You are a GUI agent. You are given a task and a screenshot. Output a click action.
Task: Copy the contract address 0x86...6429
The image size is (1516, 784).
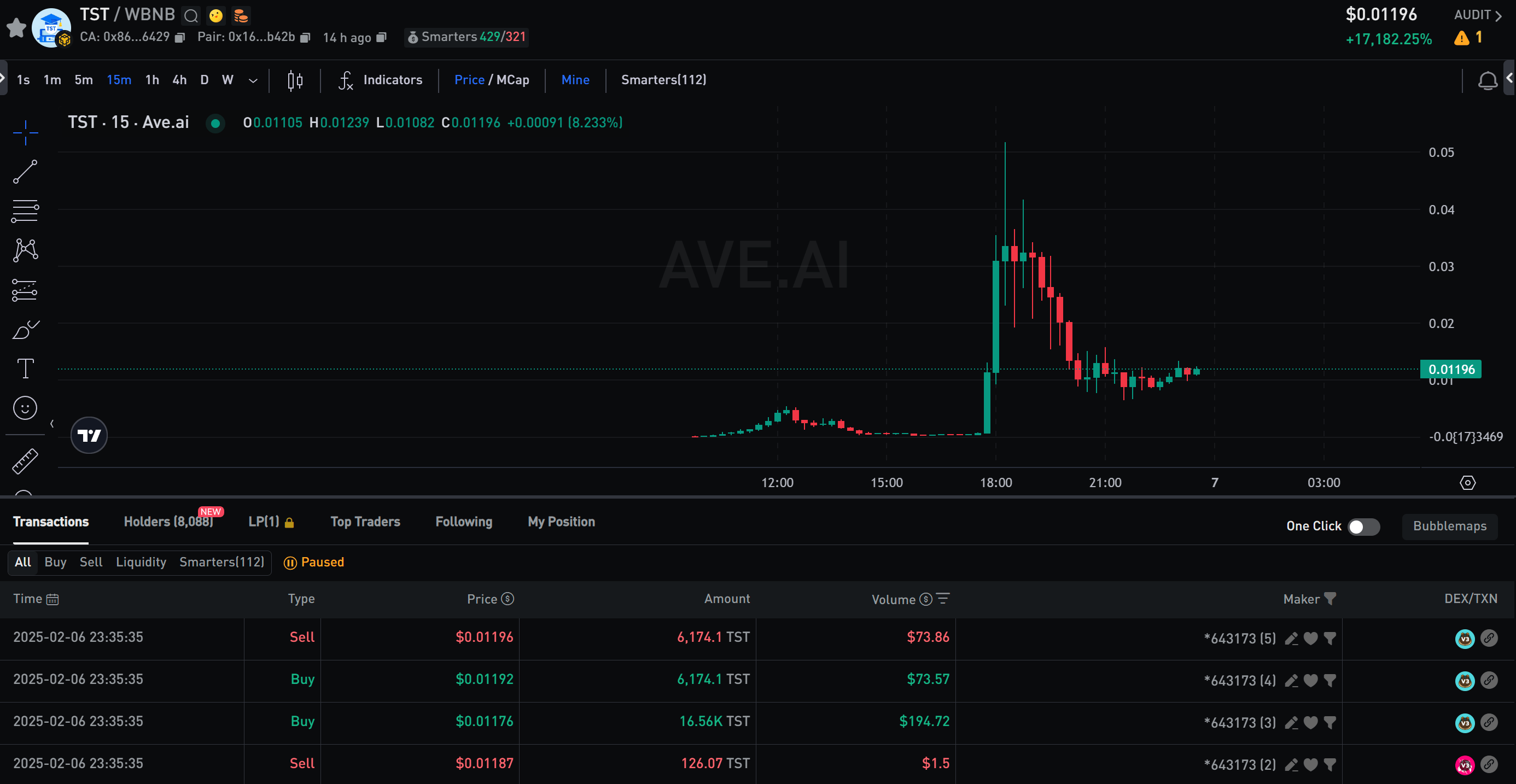(x=180, y=38)
